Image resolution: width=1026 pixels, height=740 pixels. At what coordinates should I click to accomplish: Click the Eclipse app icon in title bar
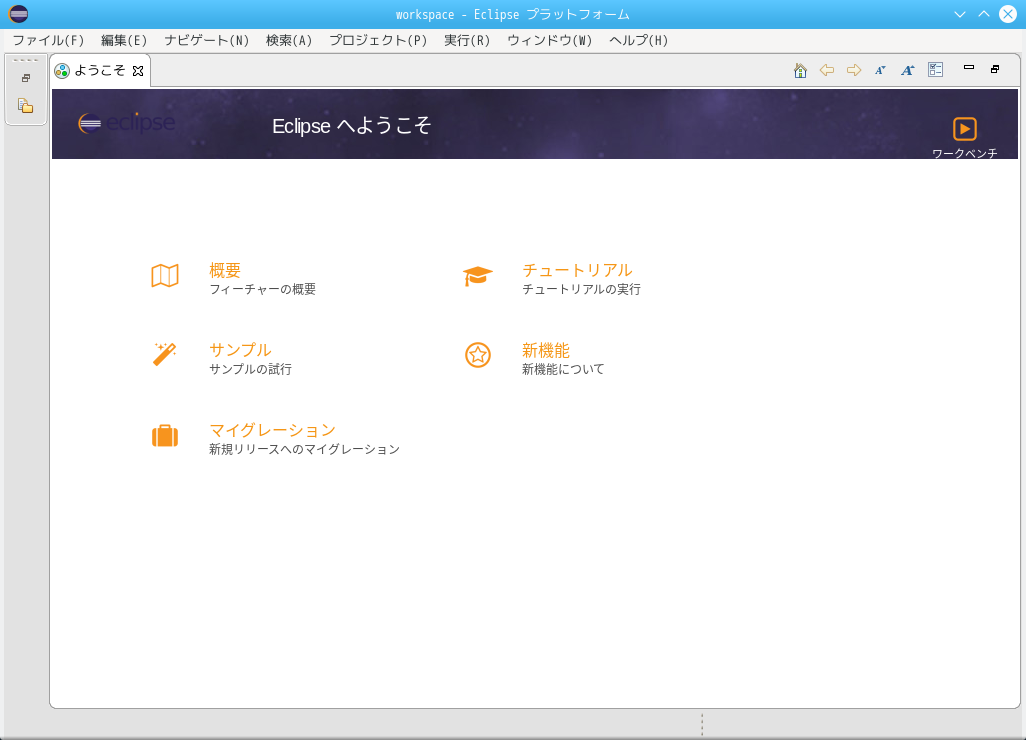tap(18, 14)
